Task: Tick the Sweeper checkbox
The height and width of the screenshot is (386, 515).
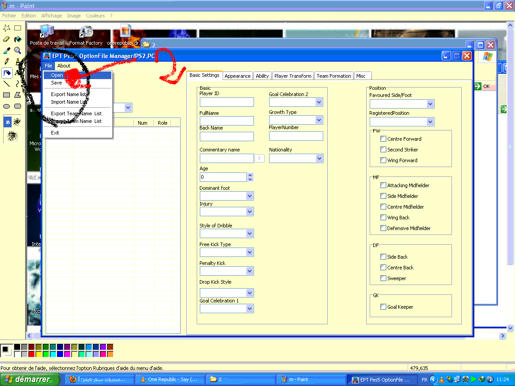Action: 383,278
